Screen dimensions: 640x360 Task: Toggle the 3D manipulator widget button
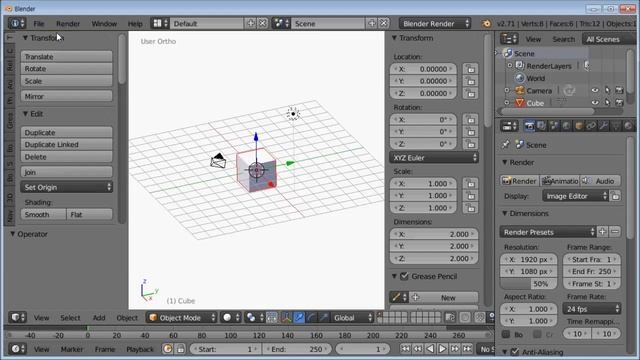tap(286, 318)
